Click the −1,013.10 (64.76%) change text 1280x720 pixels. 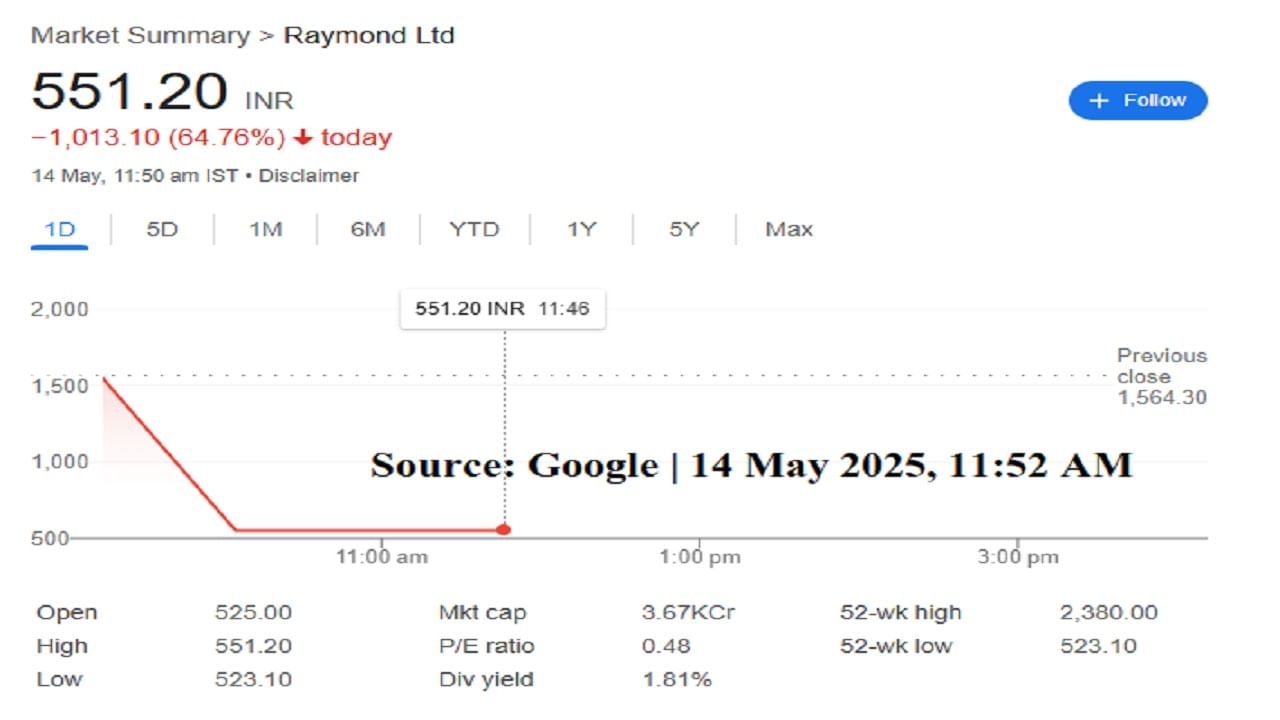point(159,138)
